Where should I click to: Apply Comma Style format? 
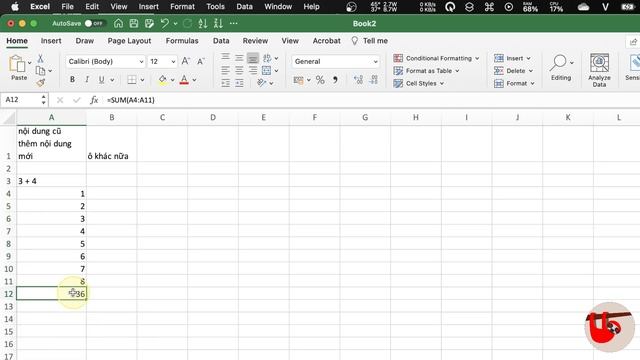click(x=335, y=80)
